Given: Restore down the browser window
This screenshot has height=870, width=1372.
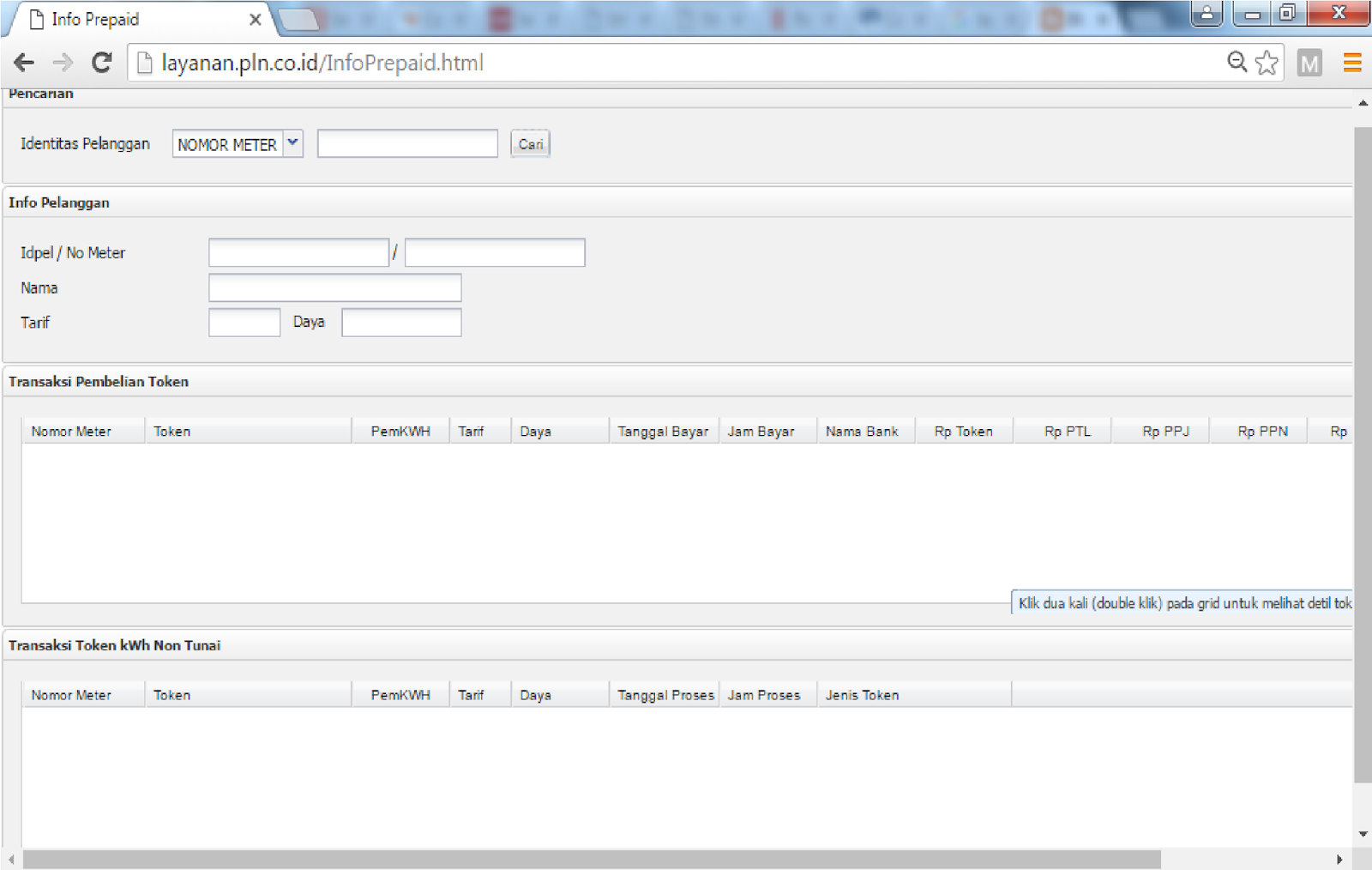Looking at the screenshot, I should (1288, 13).
